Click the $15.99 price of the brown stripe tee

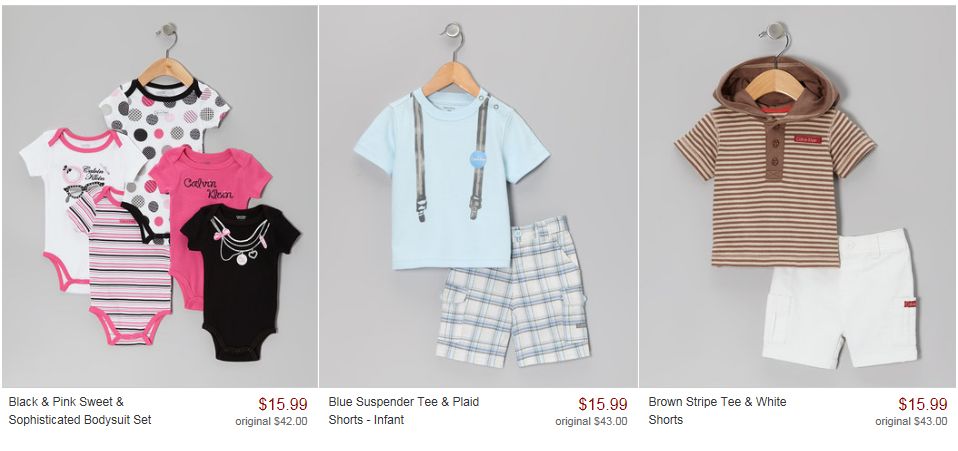pos(923,405)
